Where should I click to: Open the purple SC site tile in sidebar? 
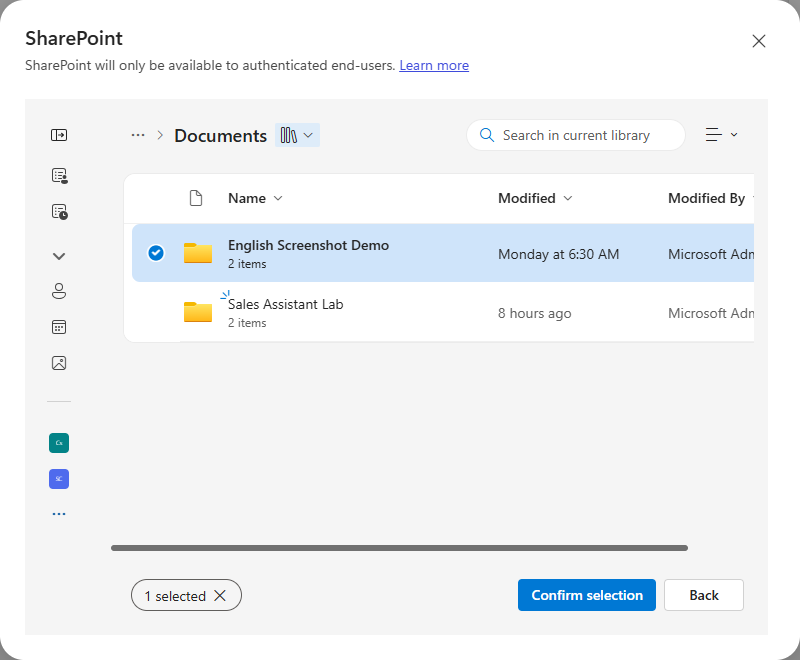pos(59,479)
